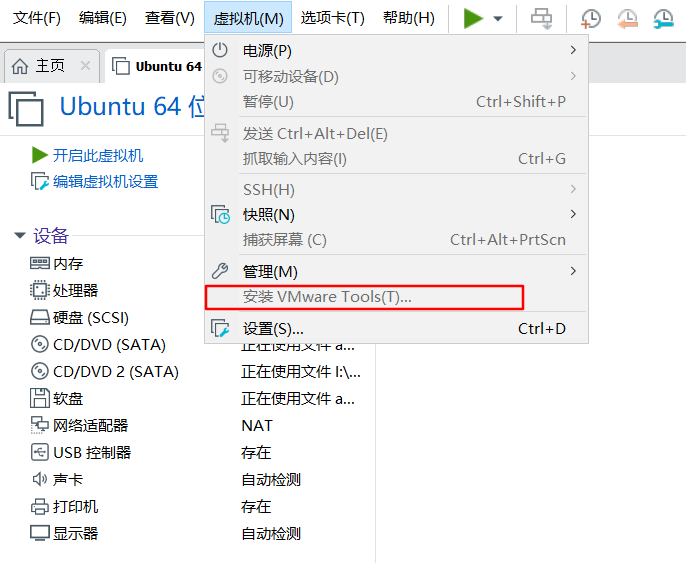
Task: Open the 编辑(E) menu
Action: click(103, 18)
